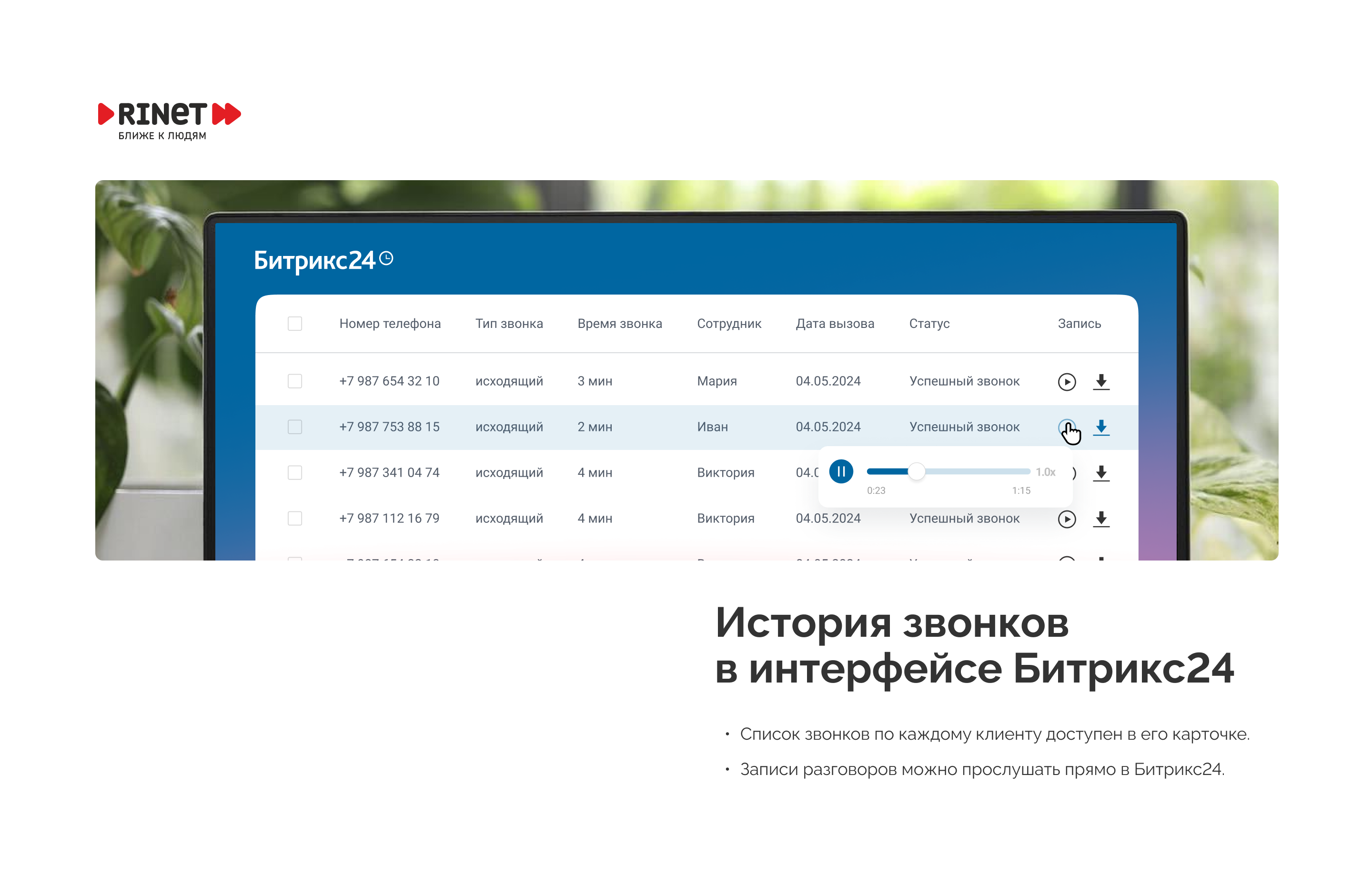Viewport: 1372px width, 877px height.
Task: Sort by Сотрудник column header
Action: click(729, 323)
